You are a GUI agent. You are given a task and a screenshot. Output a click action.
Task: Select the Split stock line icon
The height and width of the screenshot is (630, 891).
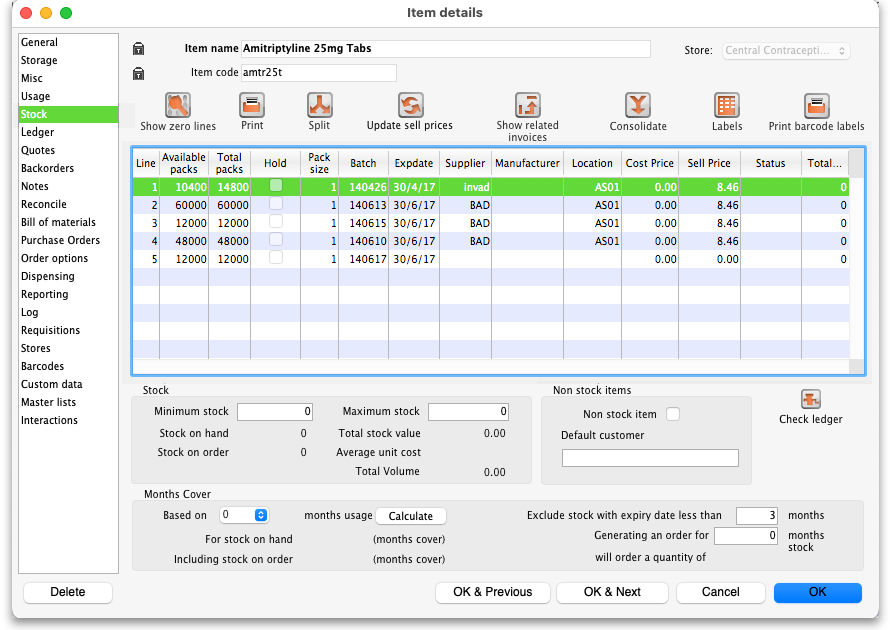pyautogui.click(x=319, y=105)
